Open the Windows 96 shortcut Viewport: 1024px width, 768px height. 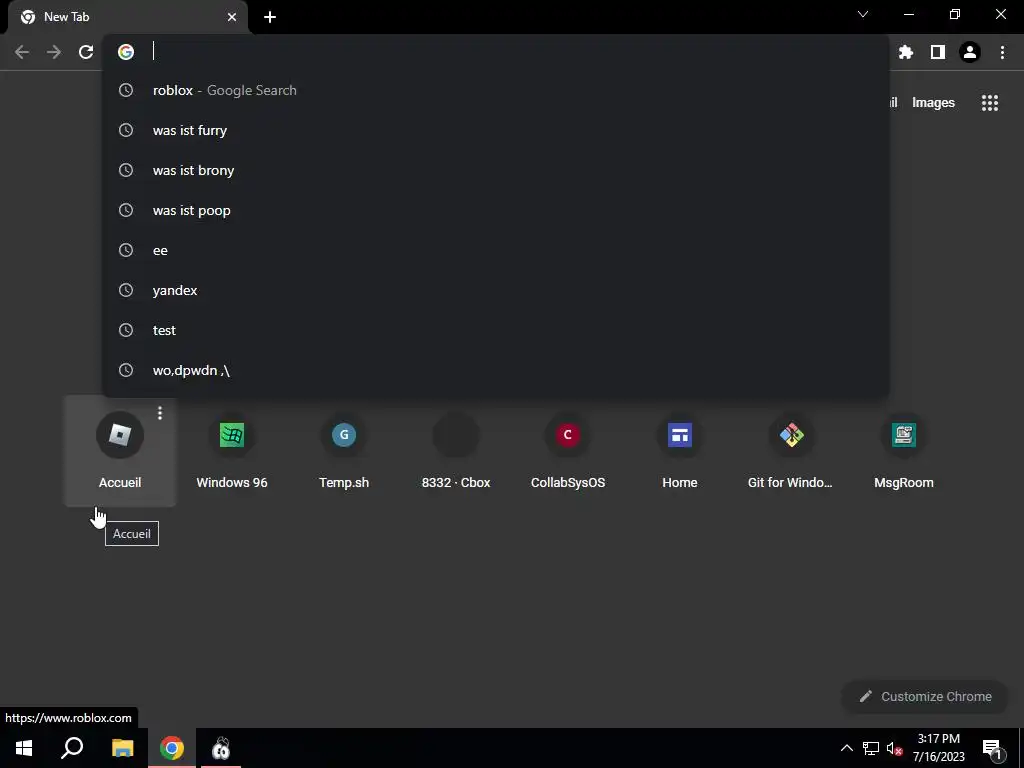[232, 451]
